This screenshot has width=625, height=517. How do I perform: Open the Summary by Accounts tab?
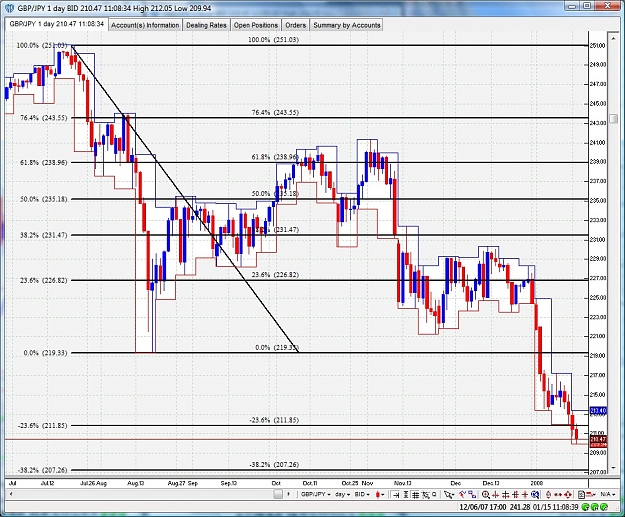click(346, 25)
